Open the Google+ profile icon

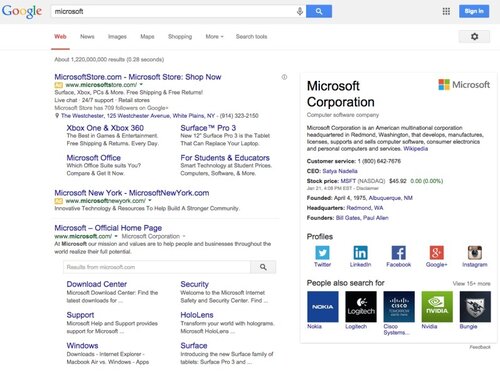[436, 253]
